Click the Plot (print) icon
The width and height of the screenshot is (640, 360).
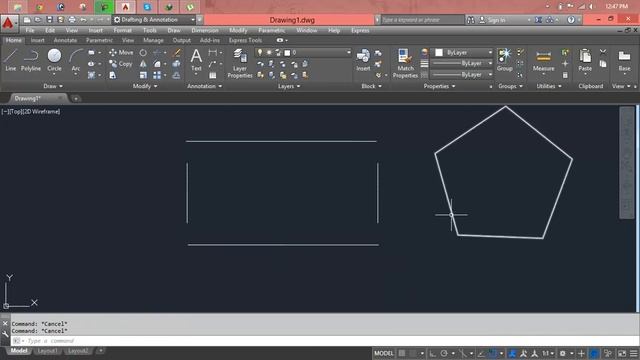click(x=72, y=20)
